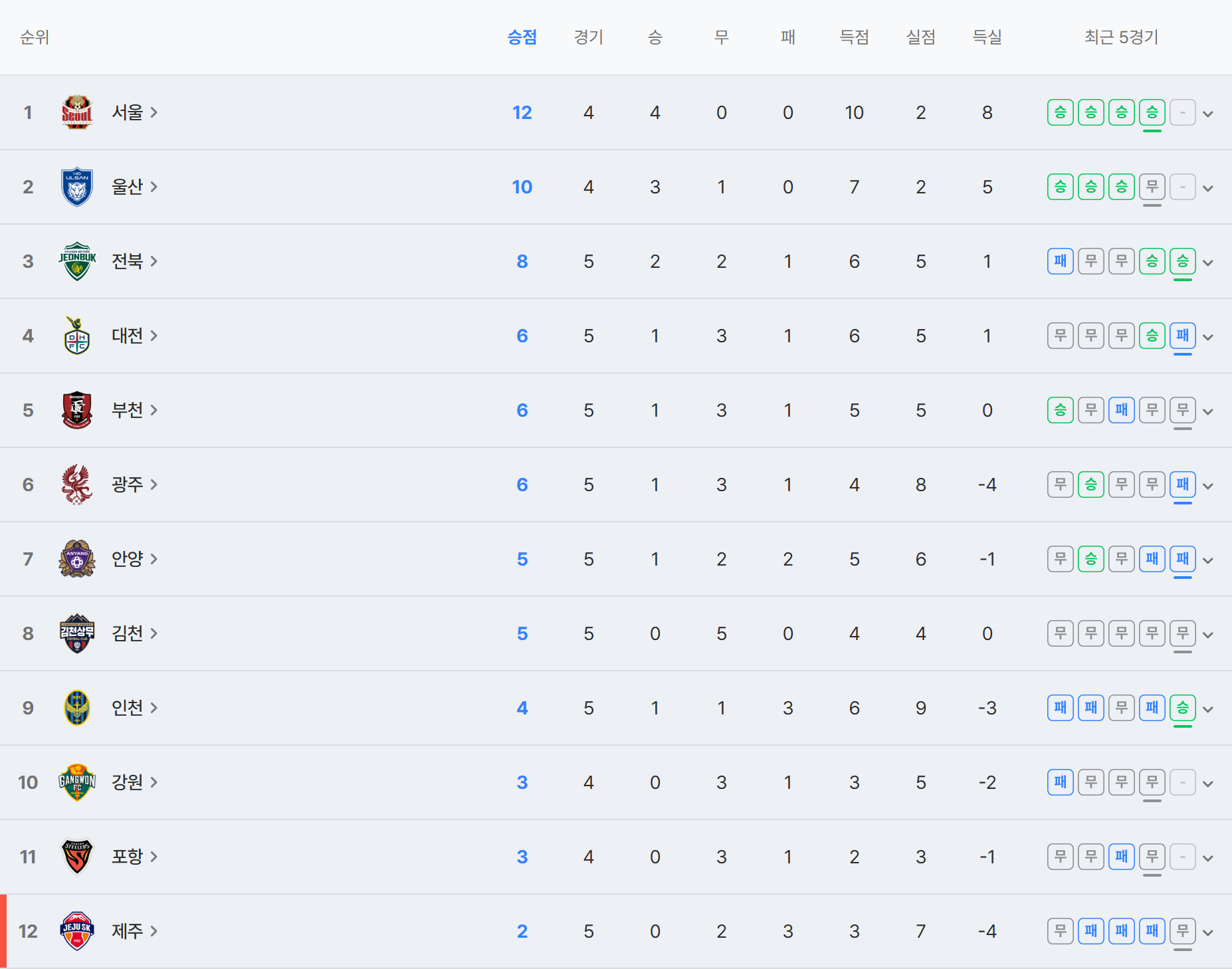Image resolution: width=1232 pixels, height=969 pixels.
Task: Open the 울산 team page link
Action: [134, 187]
